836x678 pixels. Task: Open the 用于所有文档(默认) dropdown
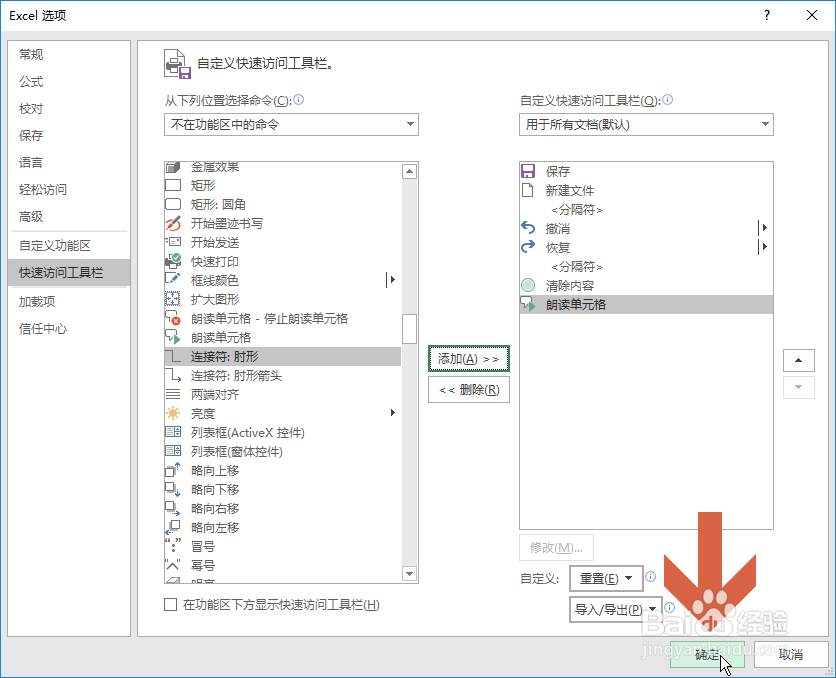pos(646,125)
